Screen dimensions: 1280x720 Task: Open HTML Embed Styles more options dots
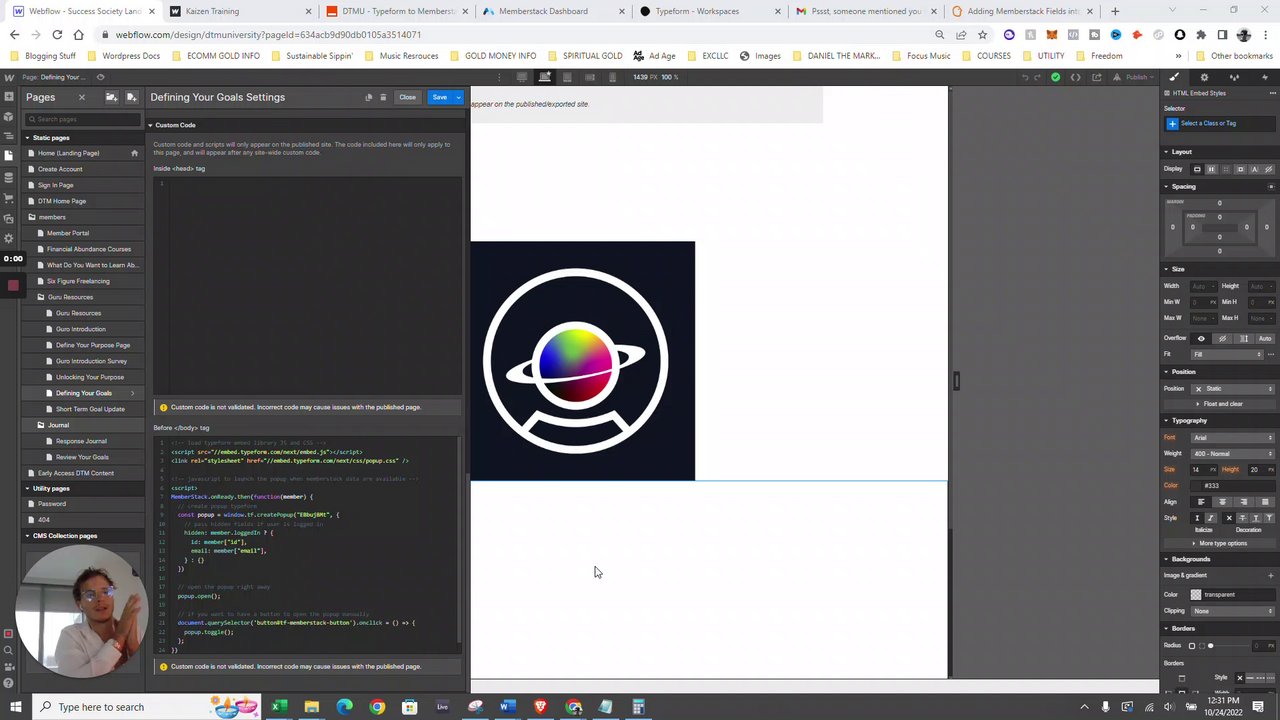tap(1271, 93)
